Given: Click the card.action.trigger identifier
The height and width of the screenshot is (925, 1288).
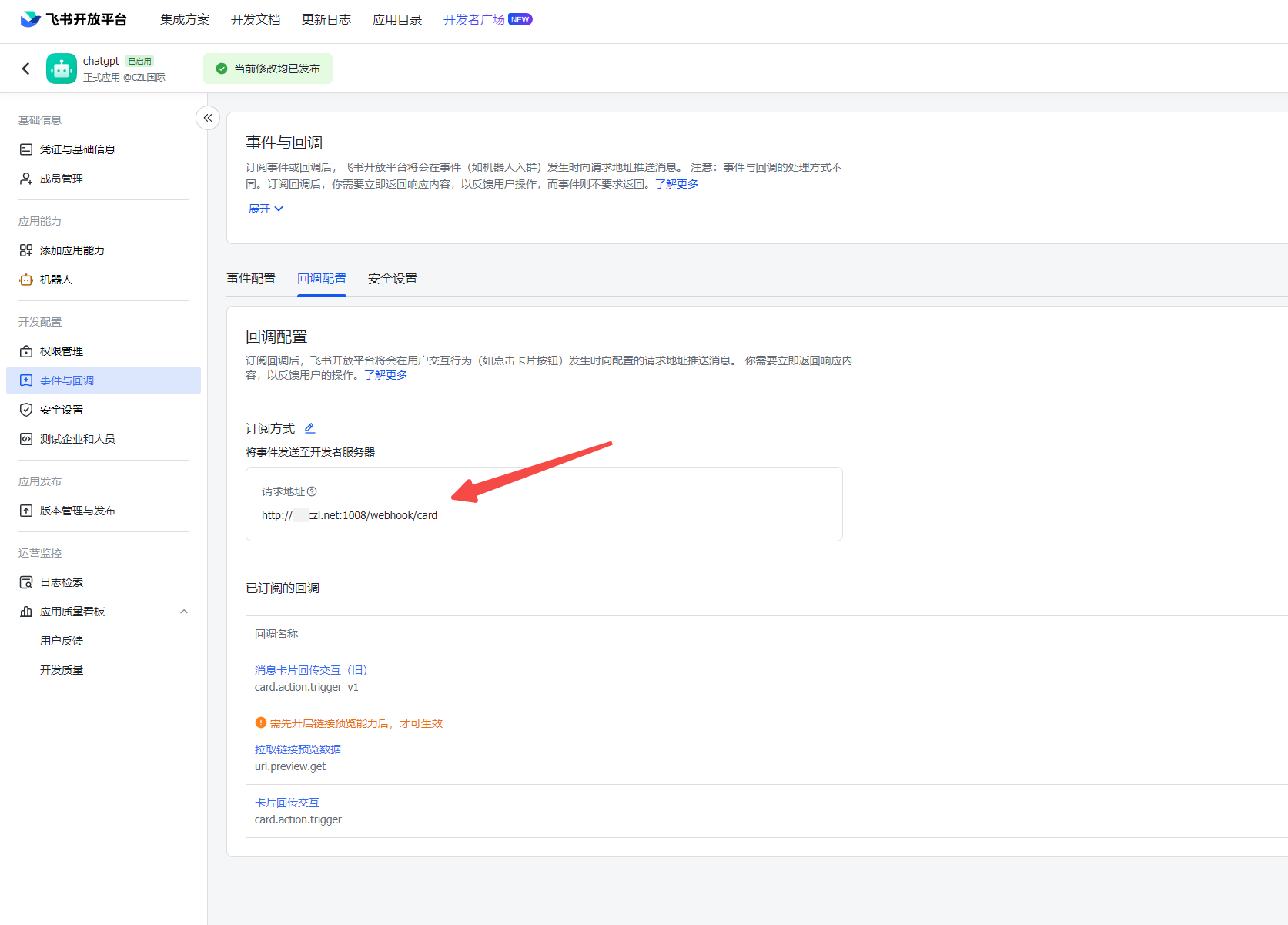Looking at the screenshot, I should [x=298, y=819].
